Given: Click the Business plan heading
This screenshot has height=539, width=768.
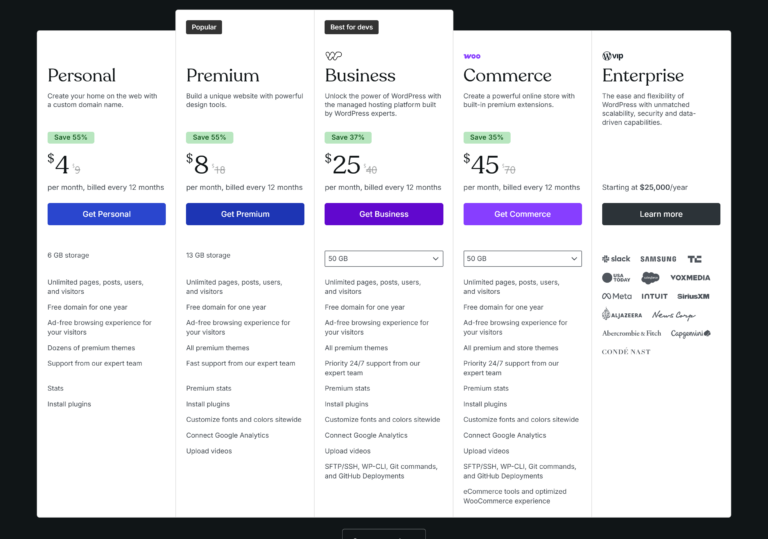Looking at the screenshot, I should coord(360,75).
